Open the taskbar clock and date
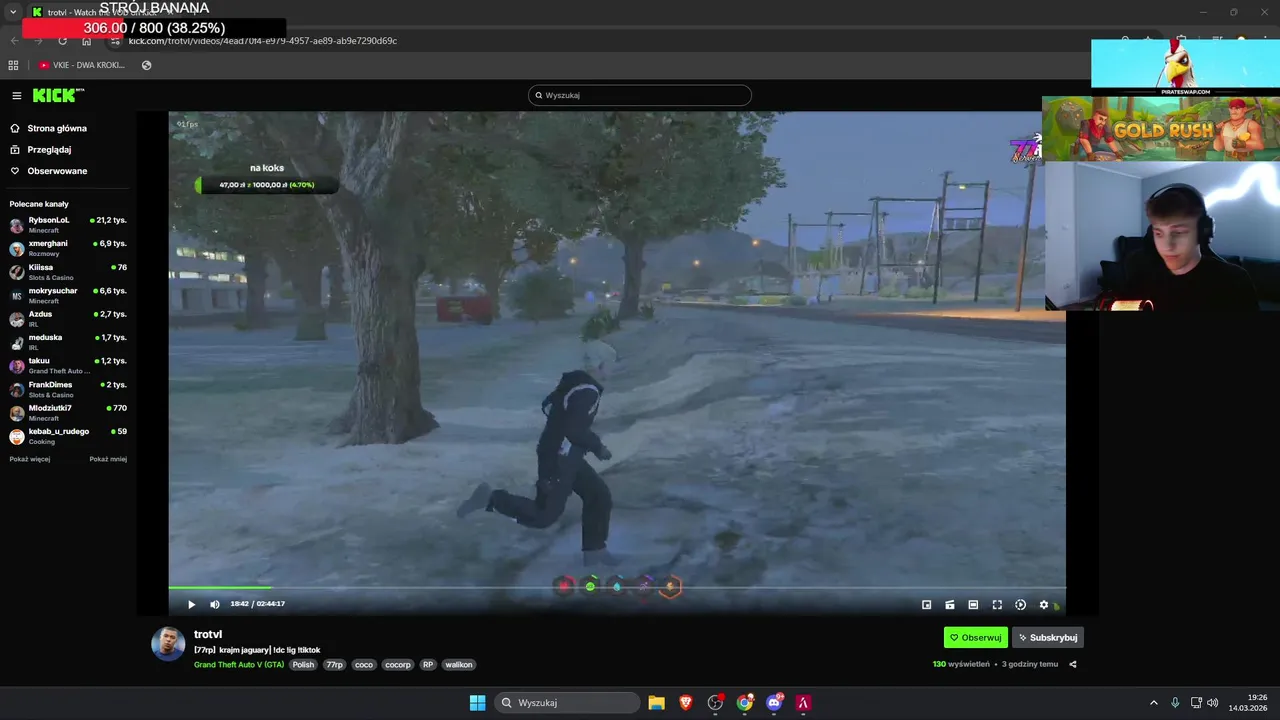Screen dimensions: 1280x720 [x=1248, y=703]
